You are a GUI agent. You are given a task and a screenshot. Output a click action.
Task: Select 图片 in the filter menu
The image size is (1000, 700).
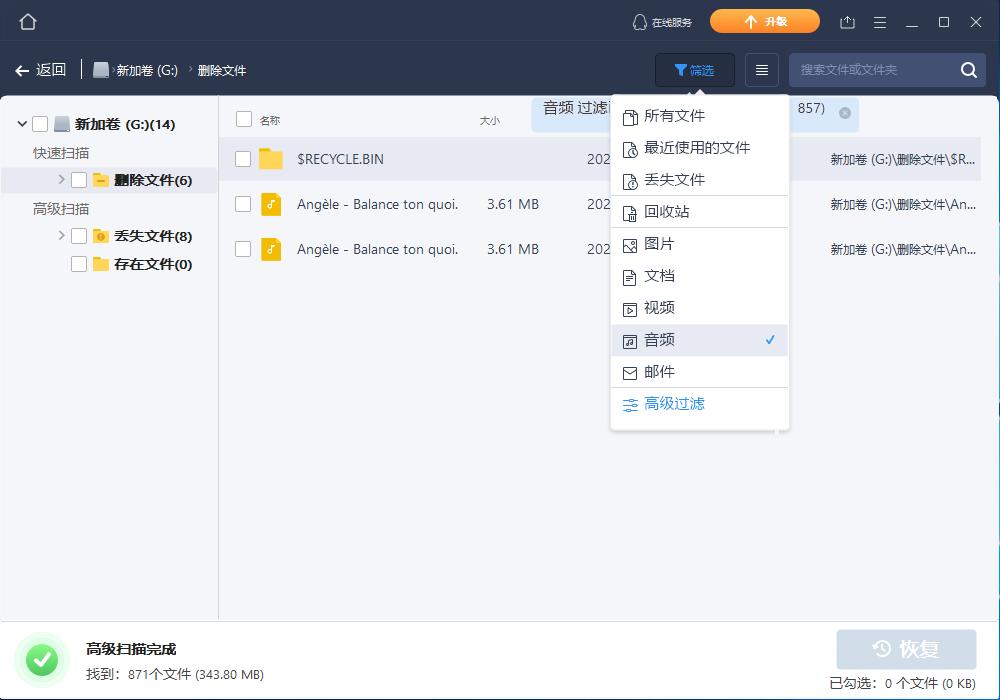(660, 244)
